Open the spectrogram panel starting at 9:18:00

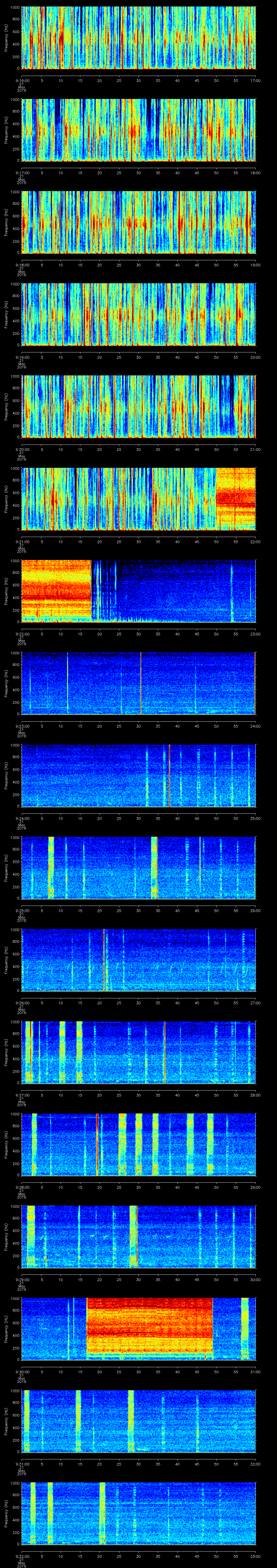(138, 222)
